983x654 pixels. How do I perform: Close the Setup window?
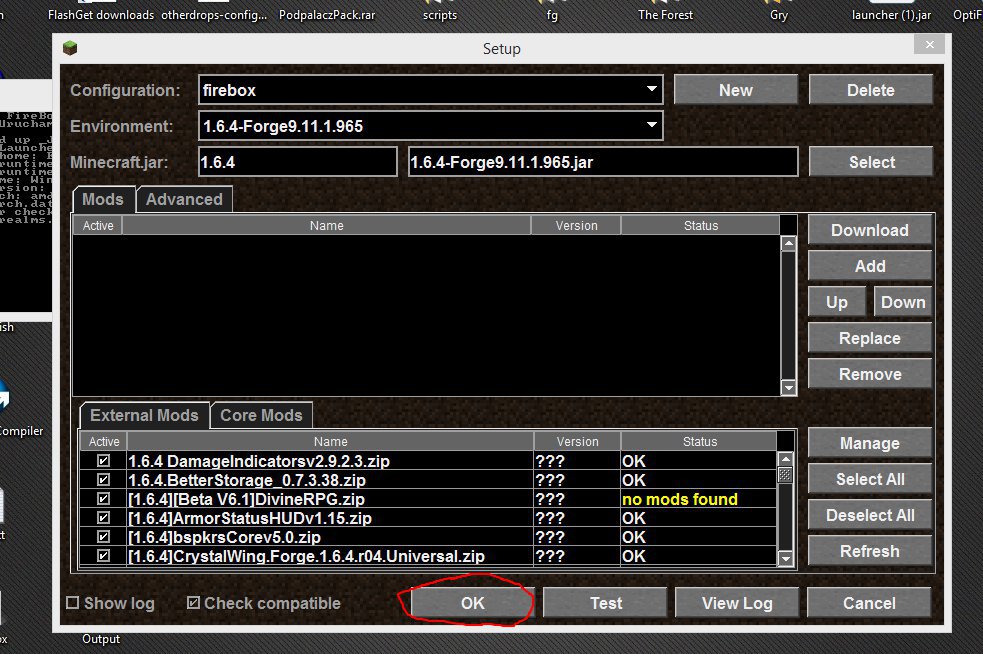click(929, 45)
